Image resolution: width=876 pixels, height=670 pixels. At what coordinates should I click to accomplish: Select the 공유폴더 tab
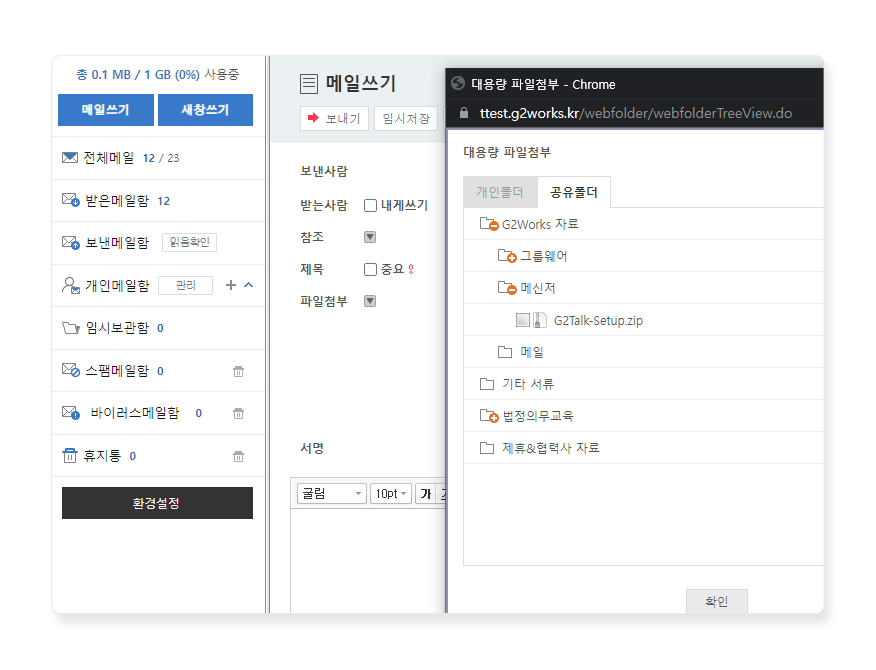click(573, 192)
